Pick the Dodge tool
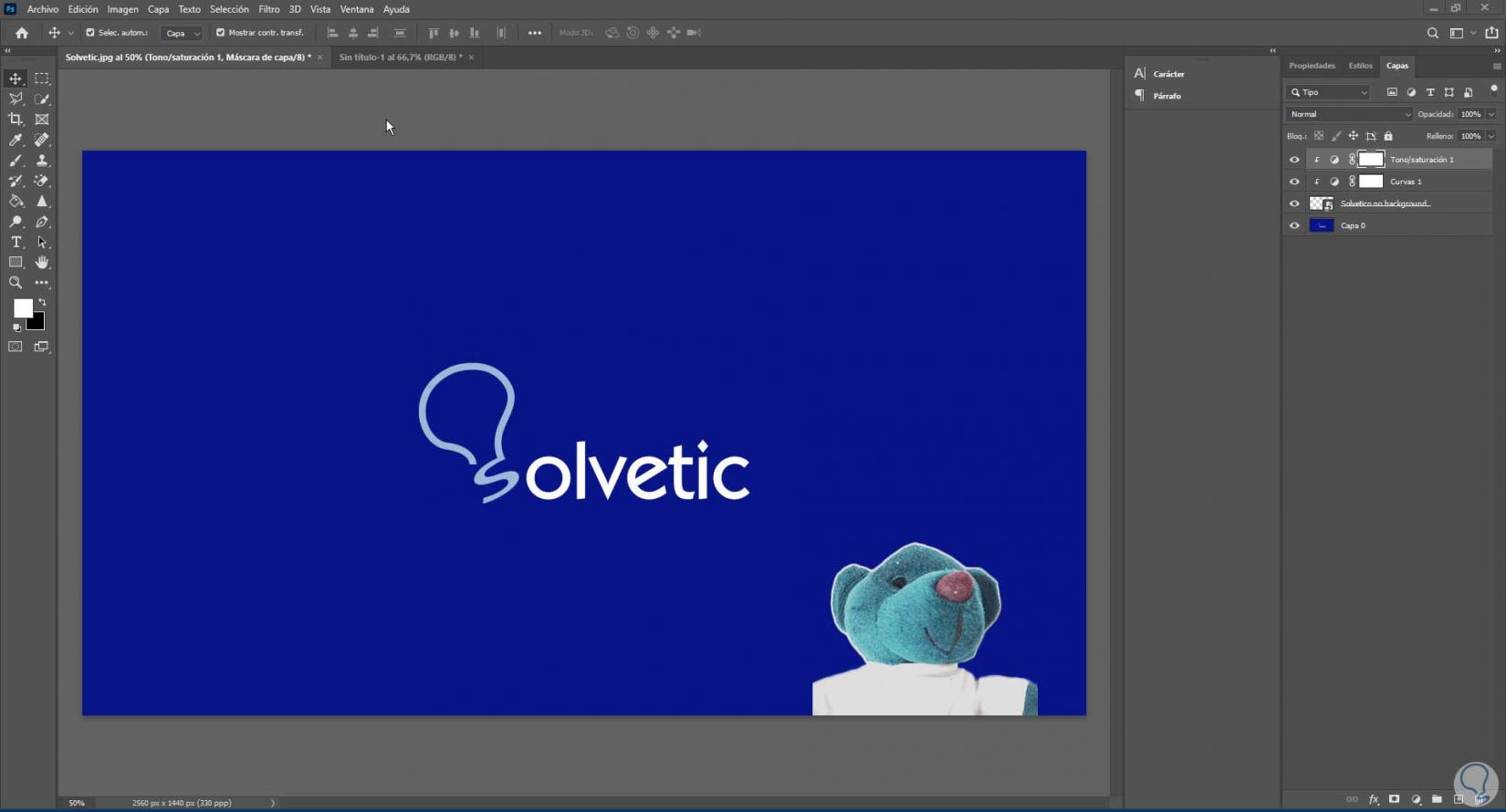Screen dimensions: 1506x812 pyautogui.click(x=16, y=222)
